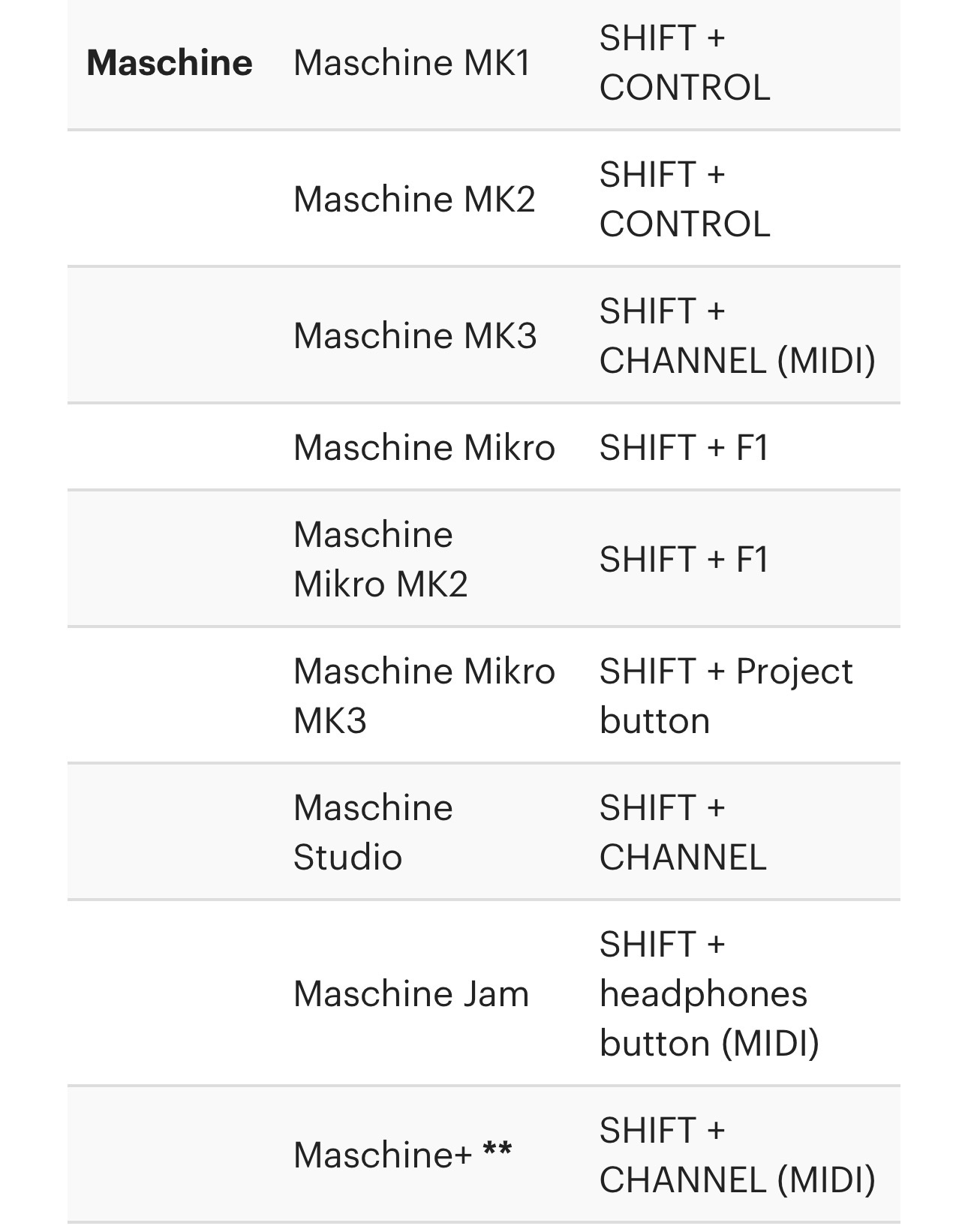This screenshot has width=968, height=1232.
Task: Click the Maschine Mikro MK3 entry
Action: (x=424, y=696)
